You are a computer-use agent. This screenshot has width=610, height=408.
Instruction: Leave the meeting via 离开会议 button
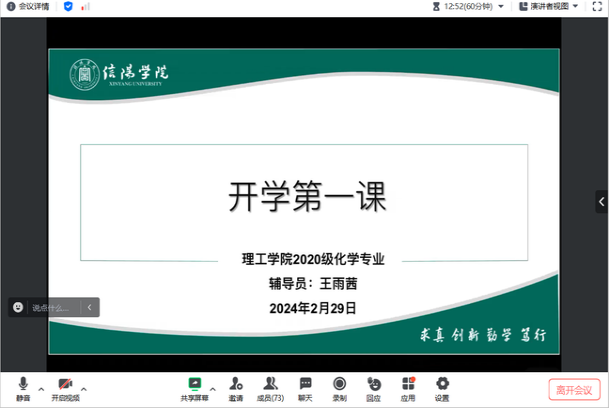click(574, 389)
